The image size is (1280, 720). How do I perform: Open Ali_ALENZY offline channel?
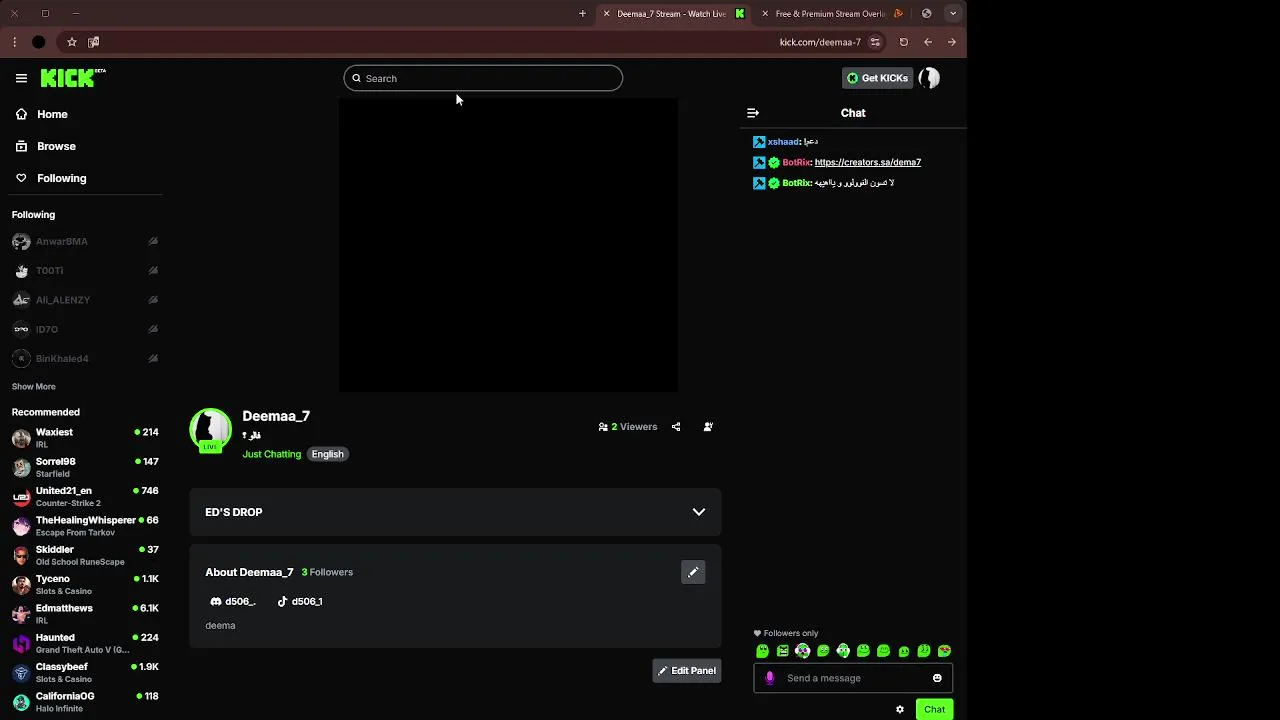tap(84, 300)
